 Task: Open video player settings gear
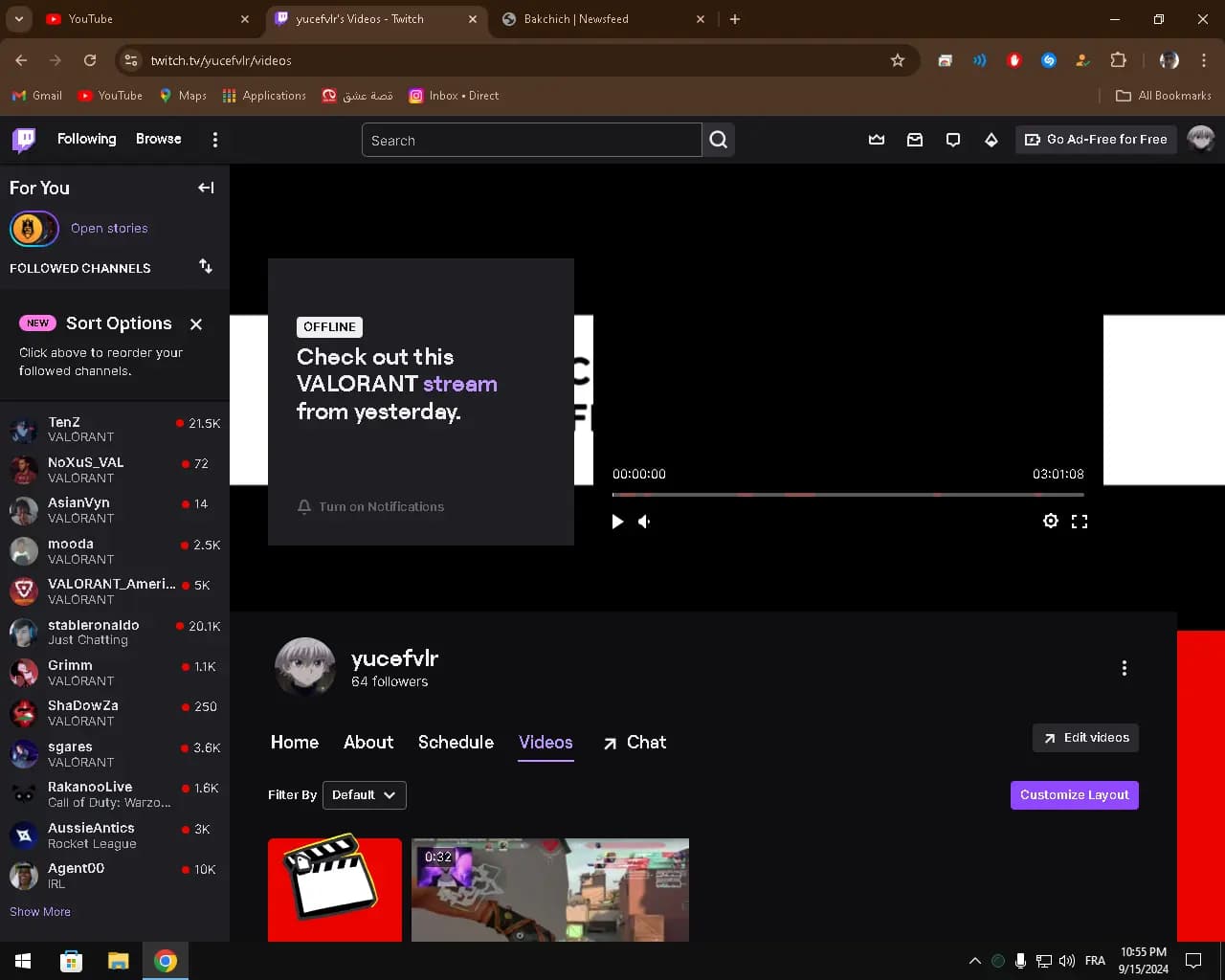pyautogui.click(x=1051, y=521)
